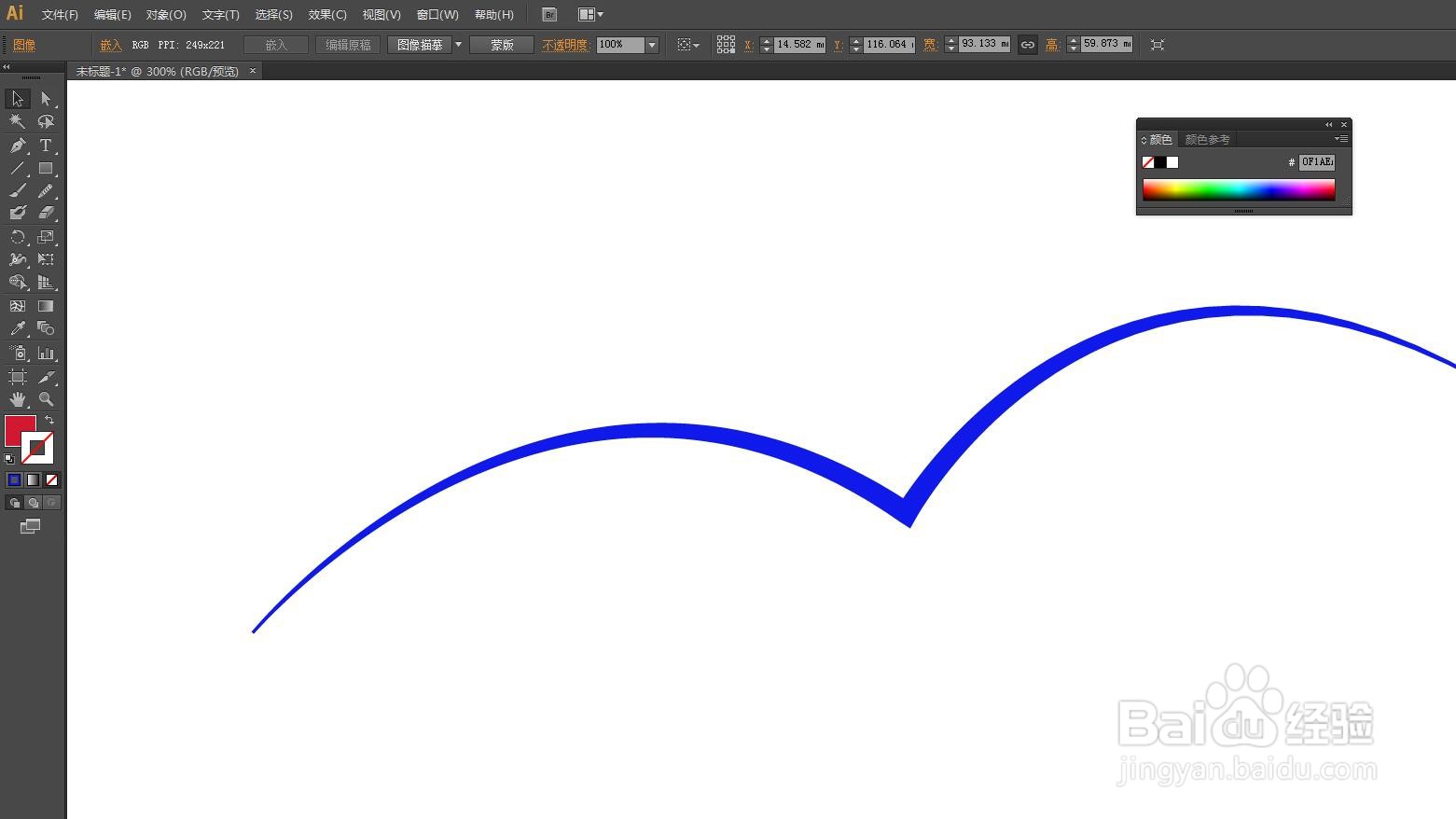Select the Artboard tool
This screenshot has width=1456, height=819.
tap(17, 377)
